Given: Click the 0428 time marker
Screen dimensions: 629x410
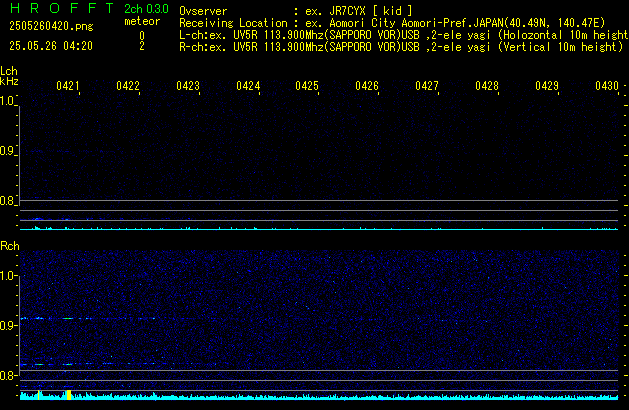Looking at the screenshot, I should (487, 86).
